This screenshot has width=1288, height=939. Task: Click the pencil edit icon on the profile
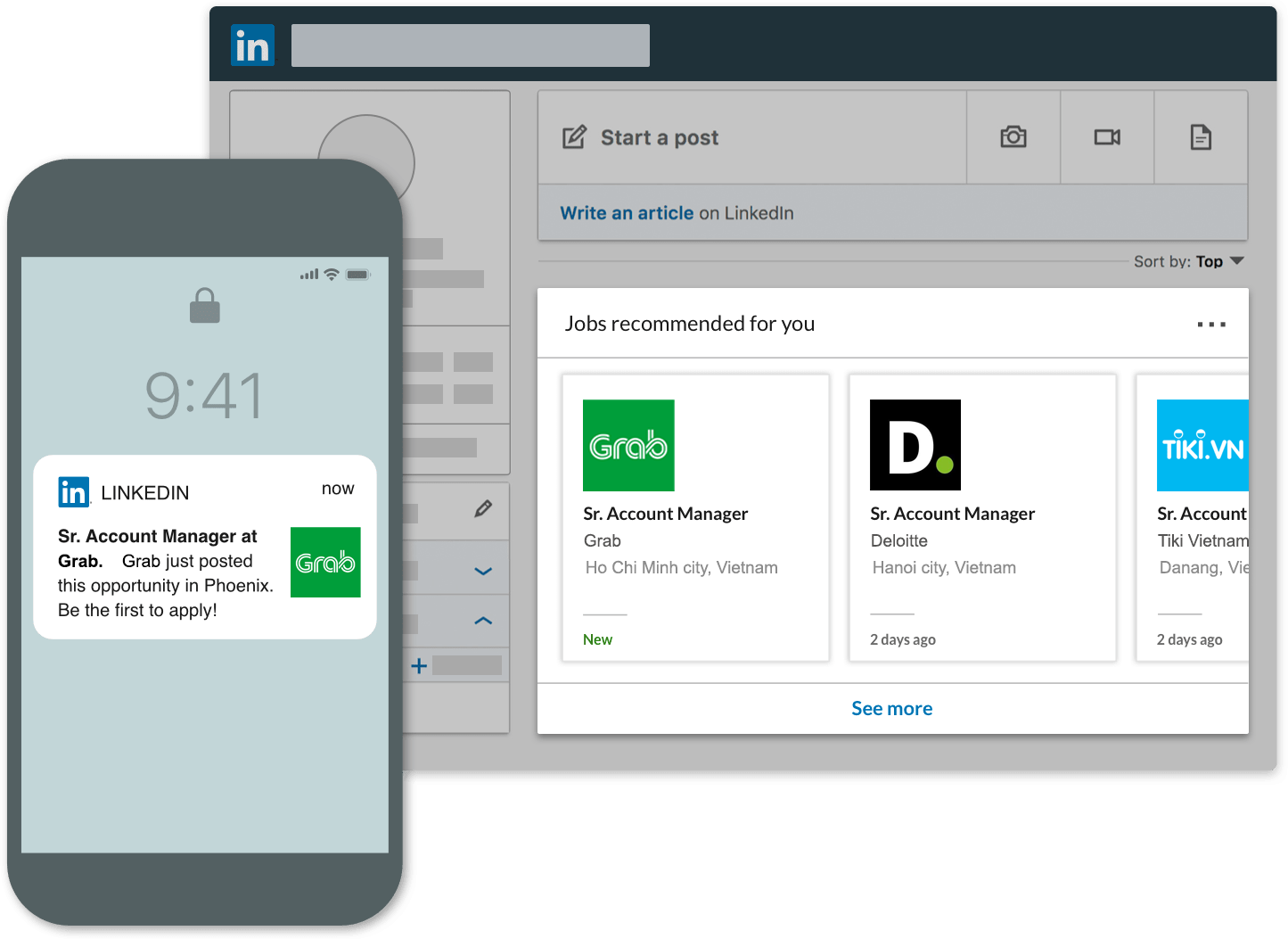(483, 507)
